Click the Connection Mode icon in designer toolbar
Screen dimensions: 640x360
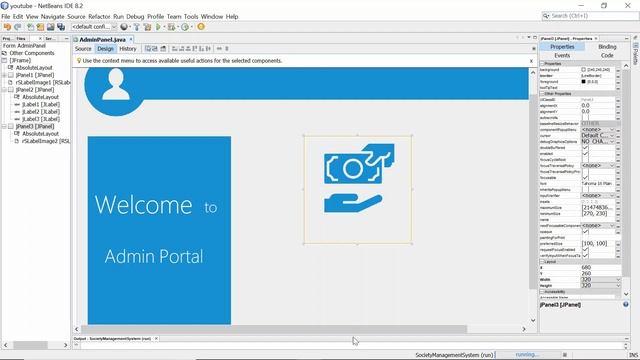[x=155, y=49]
